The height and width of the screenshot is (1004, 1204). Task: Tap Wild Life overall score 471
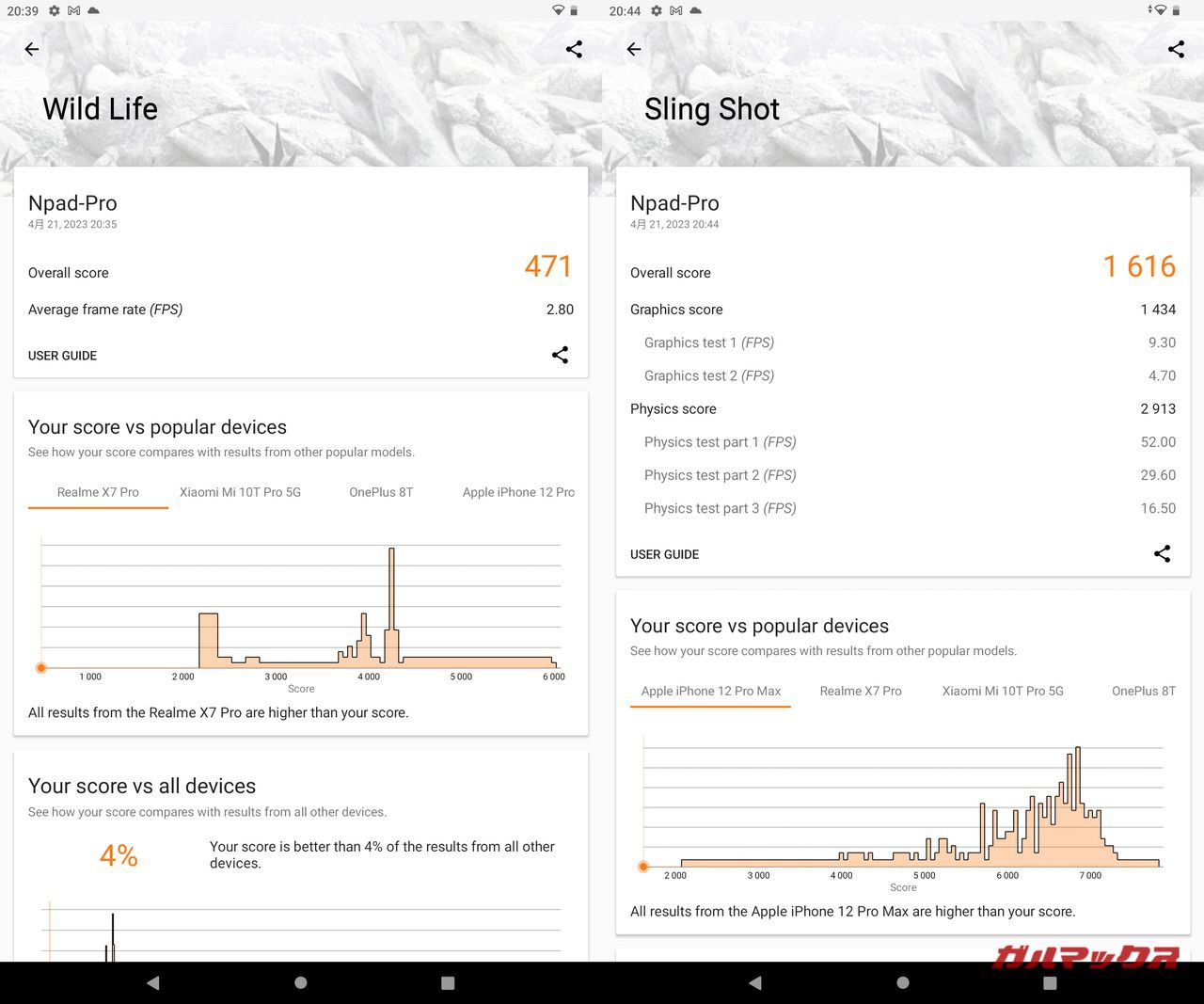click(x=547, y=266)
